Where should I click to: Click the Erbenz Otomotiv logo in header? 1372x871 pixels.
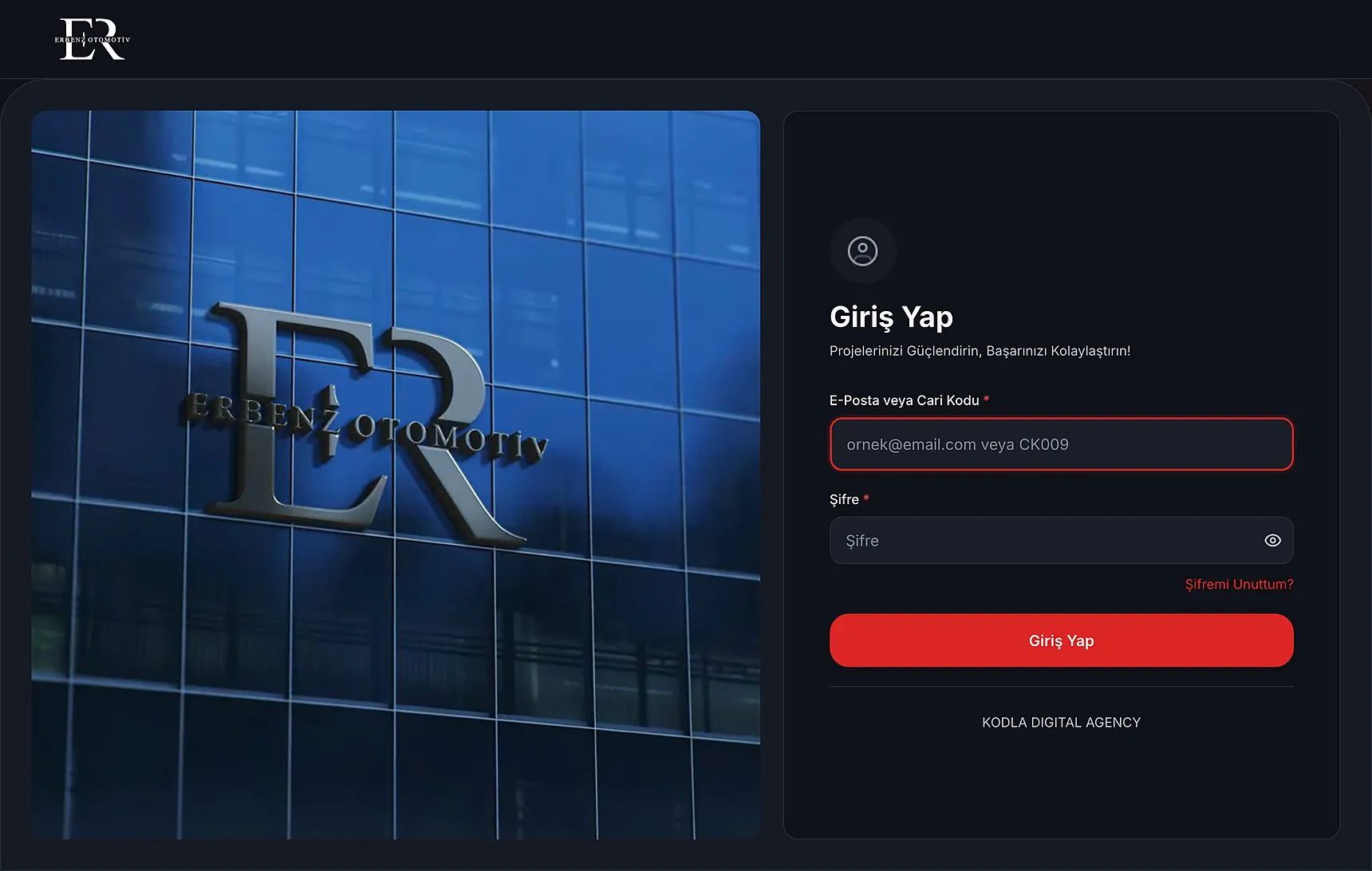click(93, 39)
